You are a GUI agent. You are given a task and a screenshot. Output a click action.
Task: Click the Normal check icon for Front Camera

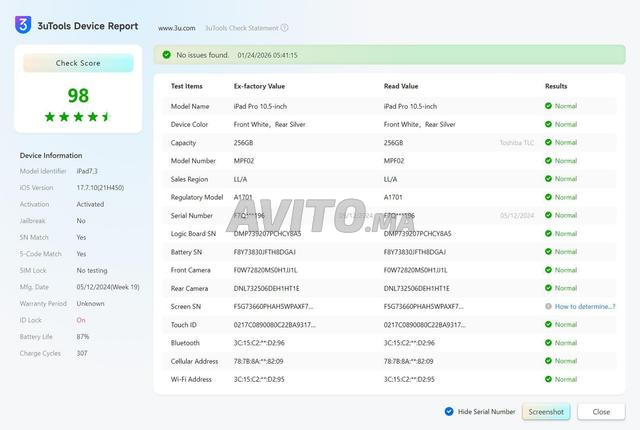548,270
